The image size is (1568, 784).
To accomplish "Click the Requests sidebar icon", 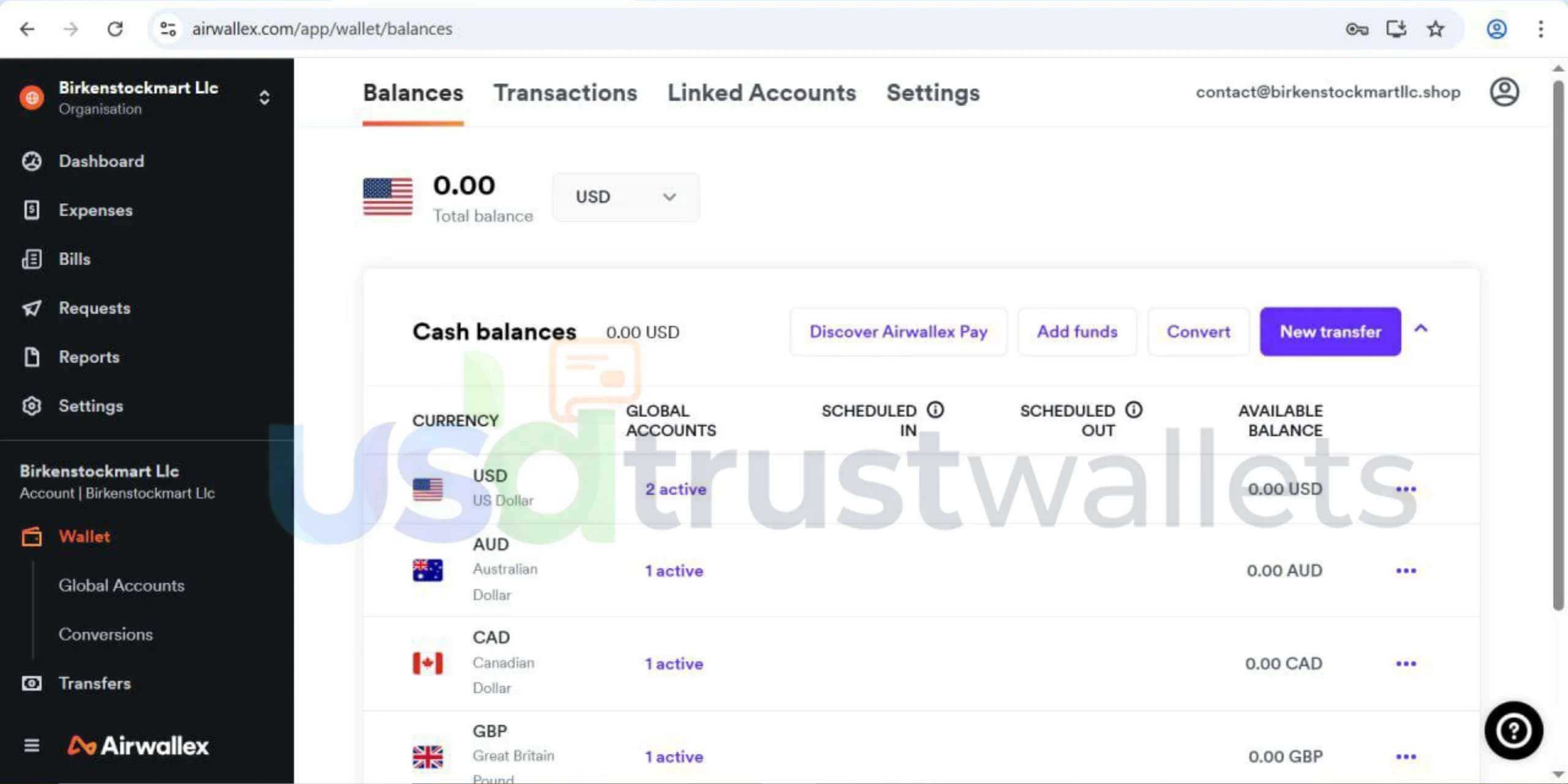I will (31, 308).
